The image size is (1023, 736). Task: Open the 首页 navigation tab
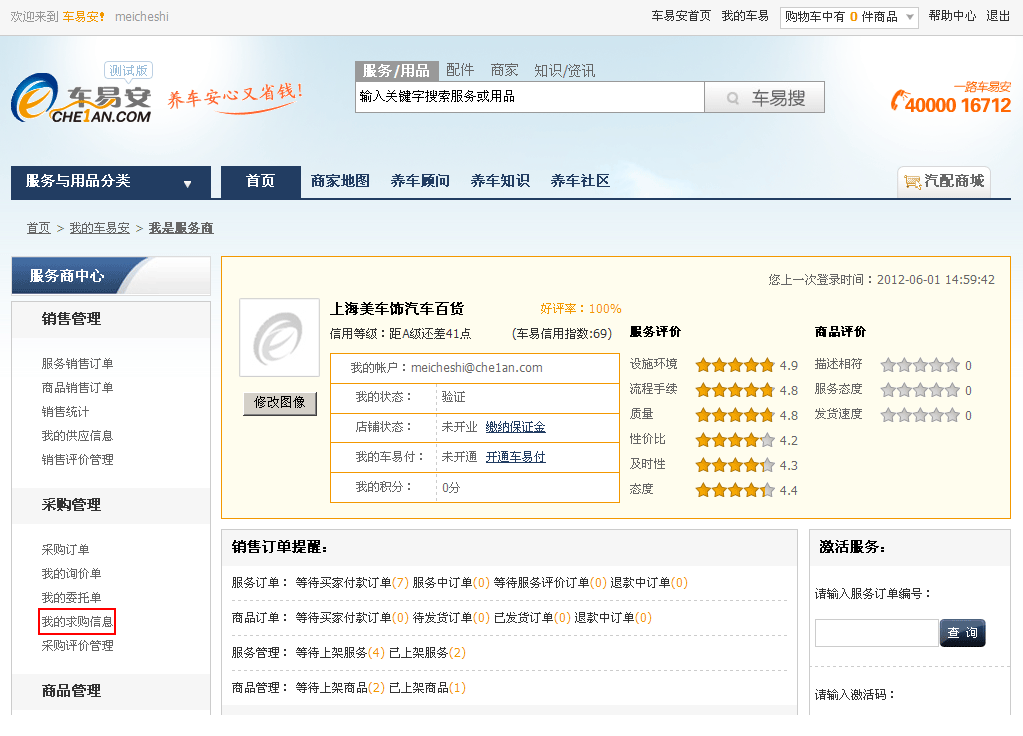[x=260, y=181]
